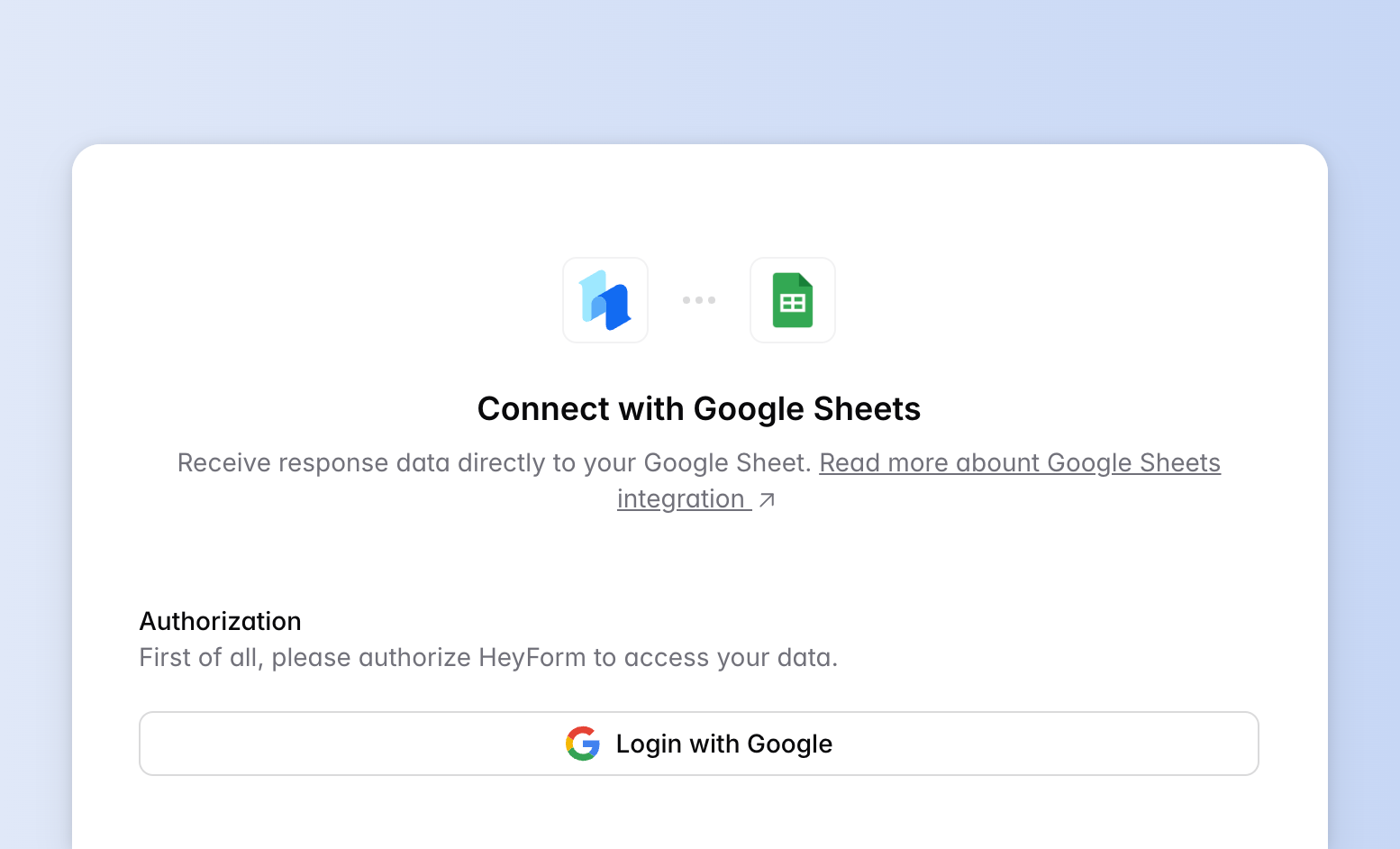Click the rounded HeyForm tile border
This screenshot has height=849, width=1400.
[x=564, y=300]
